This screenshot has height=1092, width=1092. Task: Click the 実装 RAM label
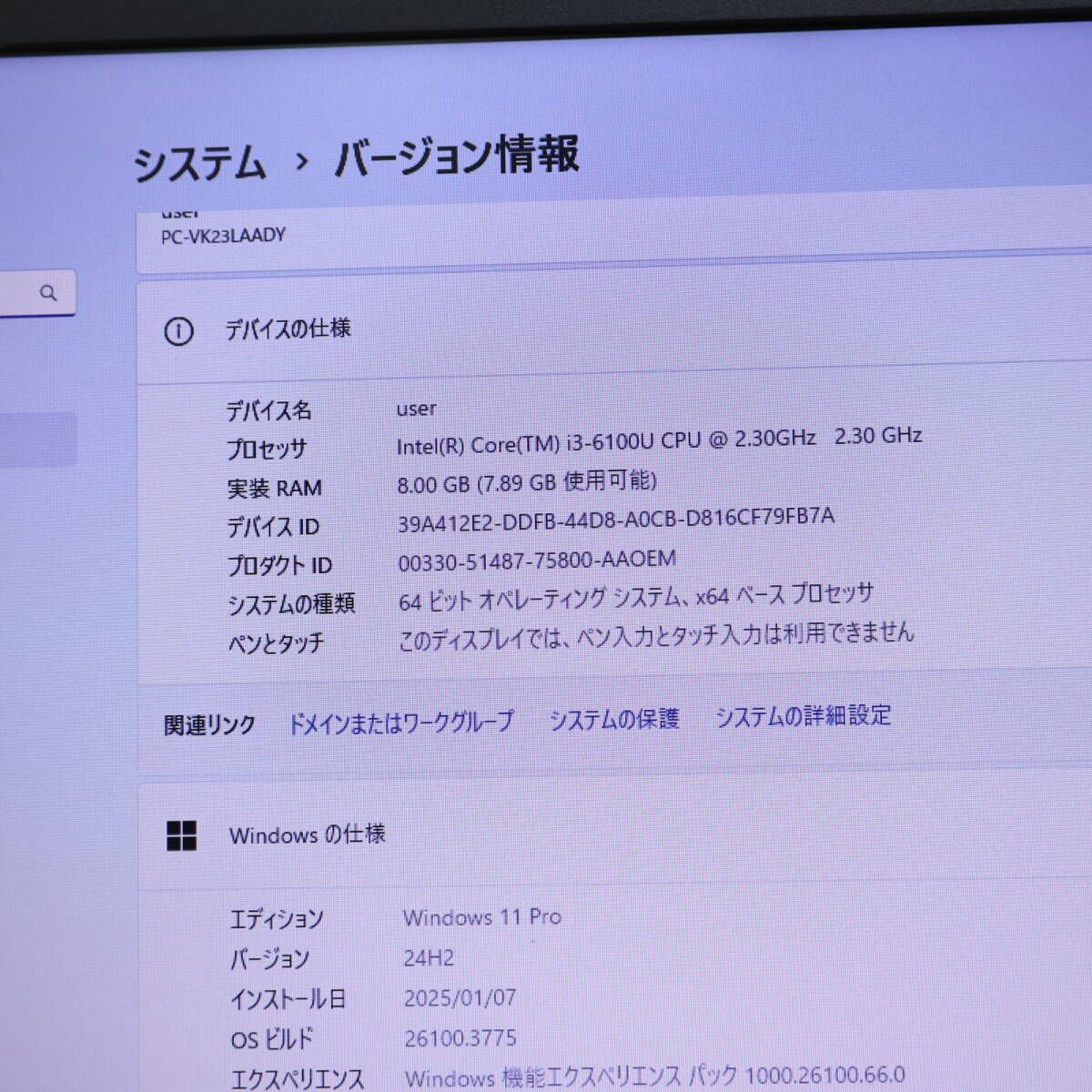click(x=275, y=489)
